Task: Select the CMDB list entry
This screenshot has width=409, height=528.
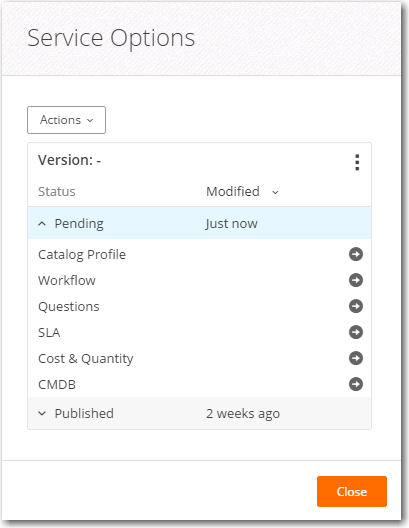Action: 57,385
